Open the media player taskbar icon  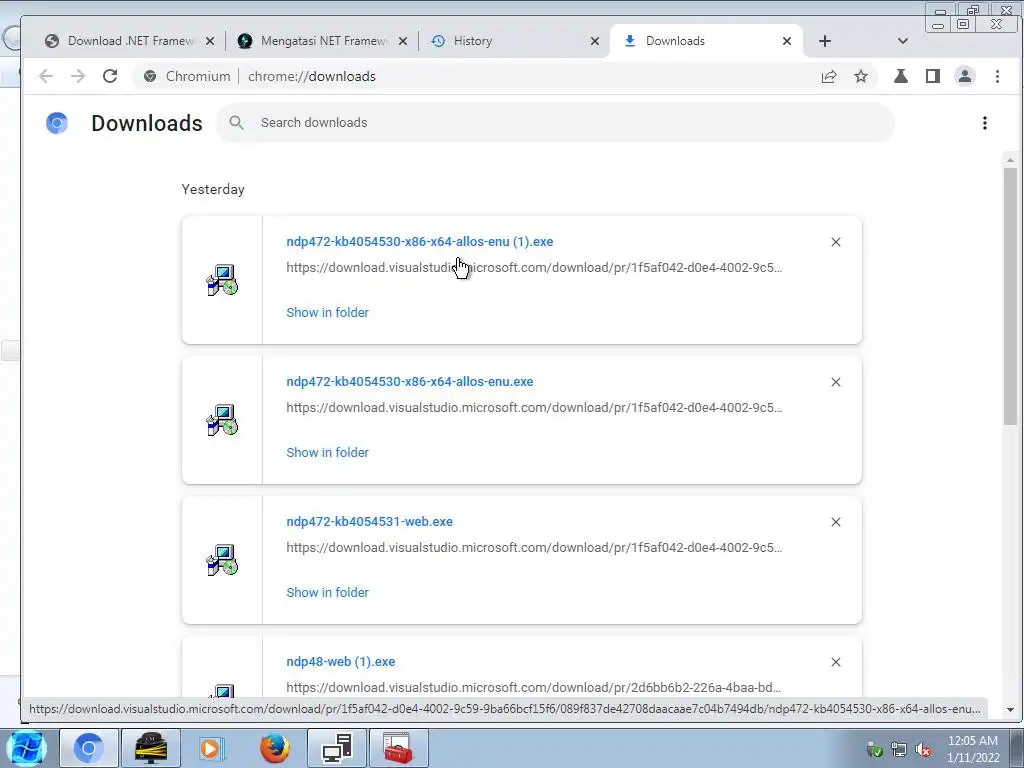coord(212,748)
